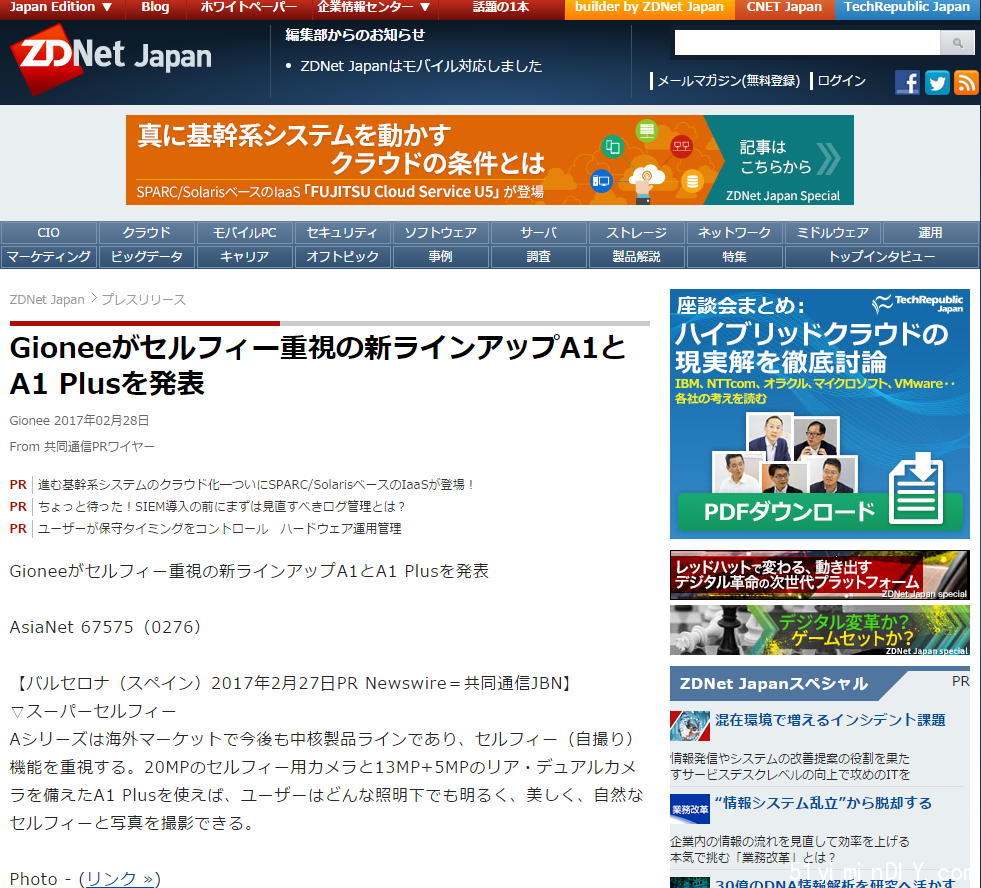Open the ホワイトペーパー menu item
Image resolution: width=981 pixels, height=888 pixels.
click(x=248, y=8)
